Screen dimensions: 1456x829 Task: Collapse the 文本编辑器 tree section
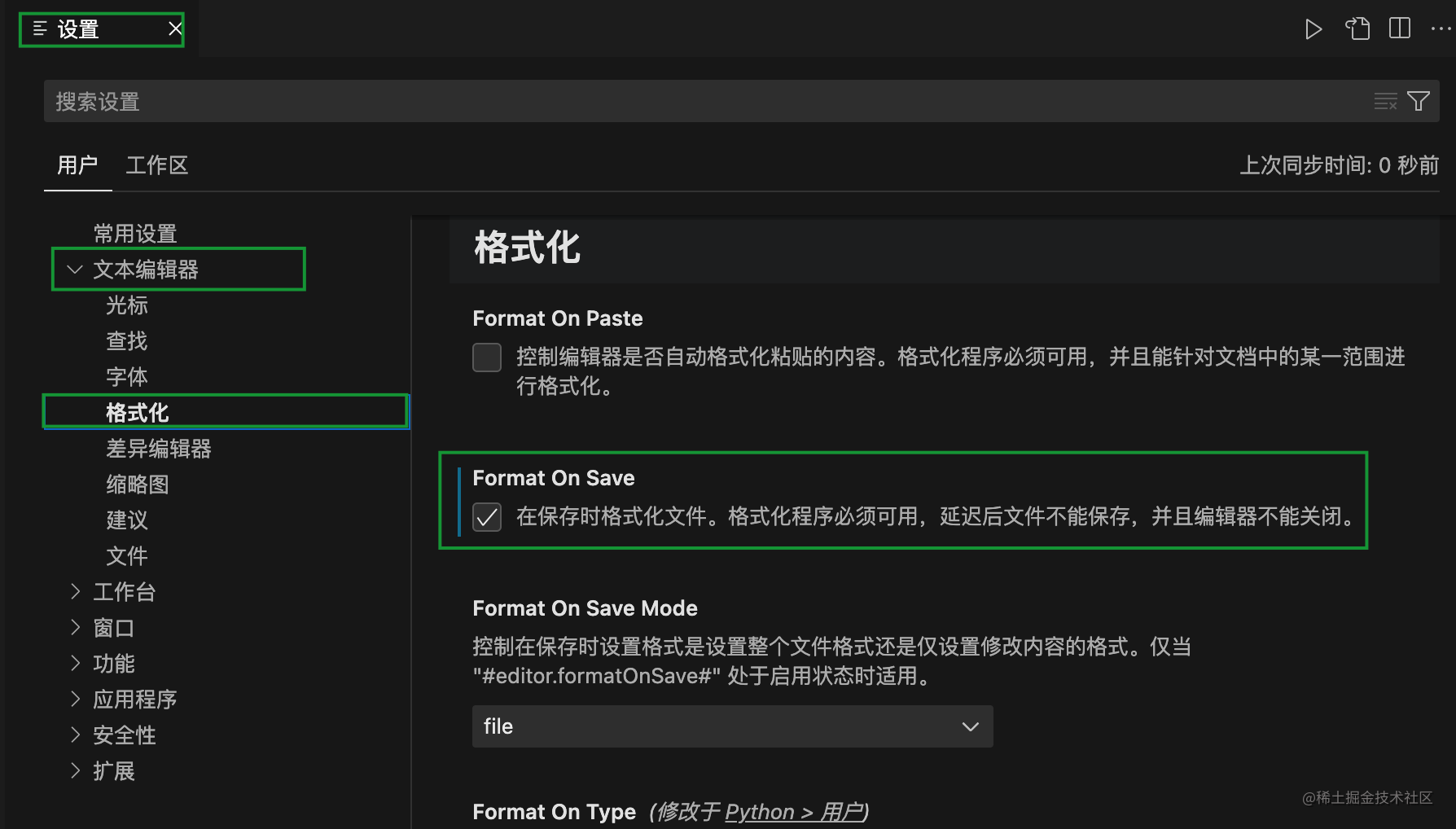point(75,269)
